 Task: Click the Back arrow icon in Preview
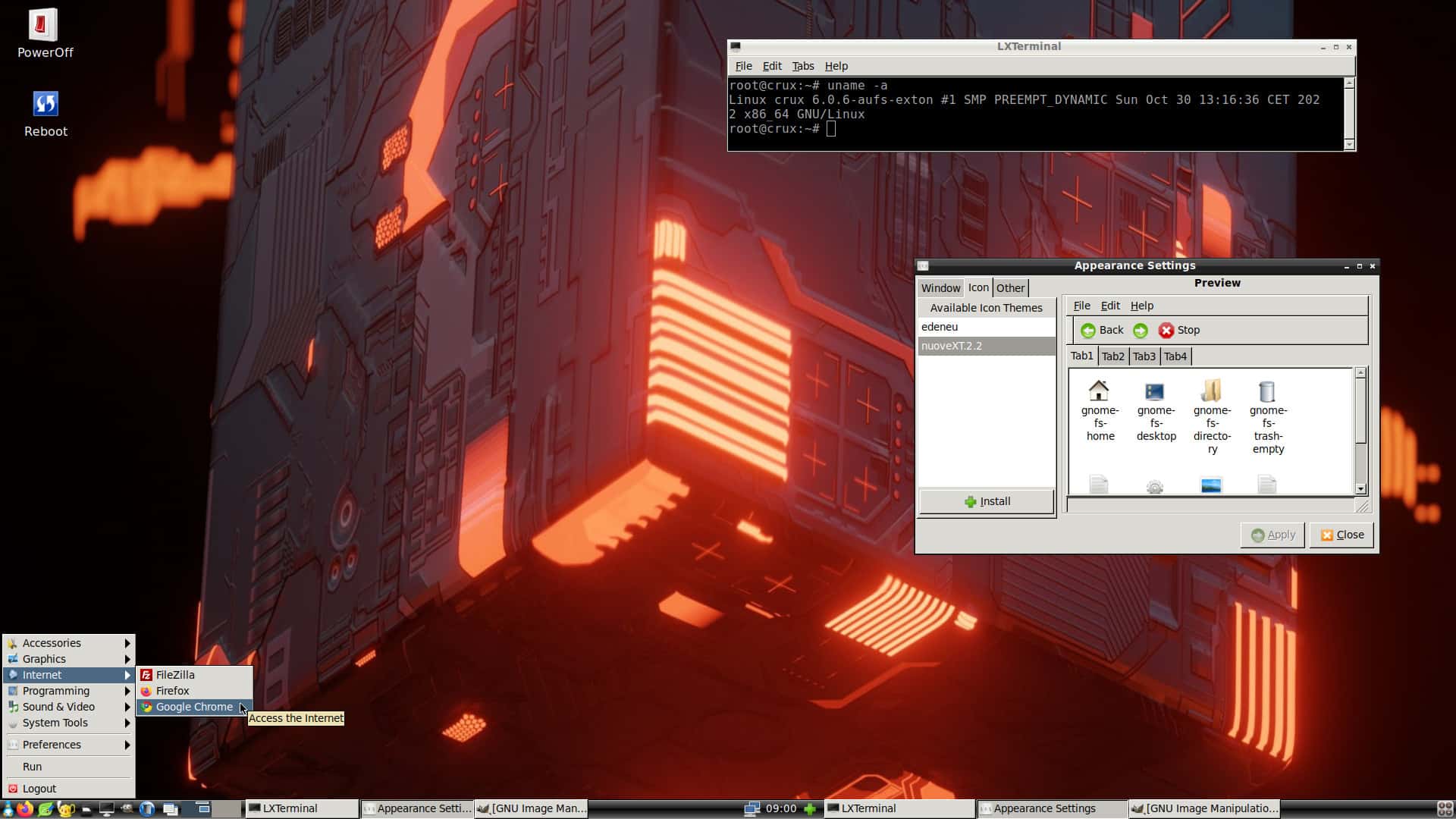(1088, 330)
